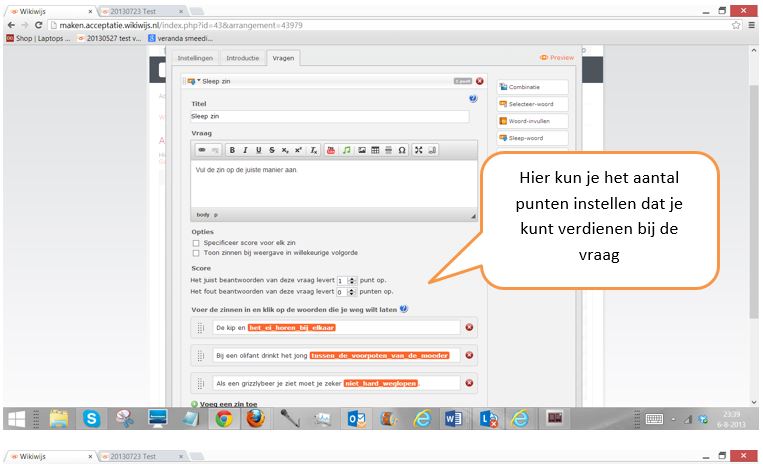Adjust the points stepper for a correct answer
This screenshot has height=464, width=763.
click(x=352, y=281)
